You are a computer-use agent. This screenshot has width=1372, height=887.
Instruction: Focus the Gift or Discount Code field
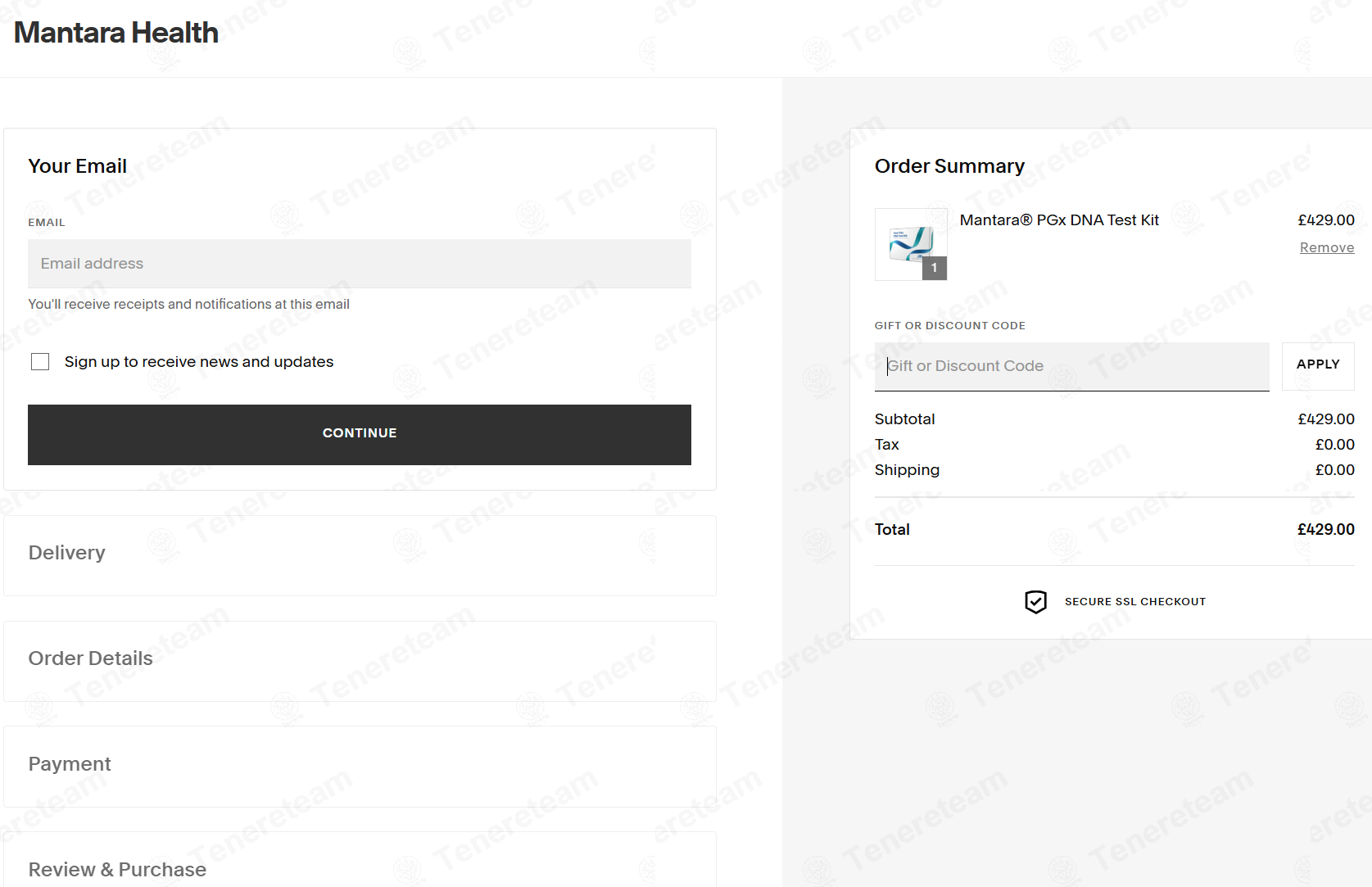coord(1072,366)
